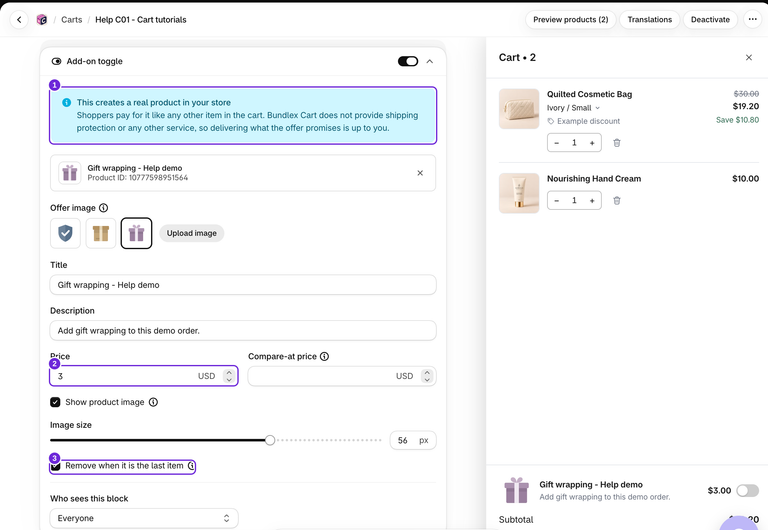Click the Help C01 - Cart tutorials breadcrumb
Viewport: 768px width, 530px height.
coord(141,20)
